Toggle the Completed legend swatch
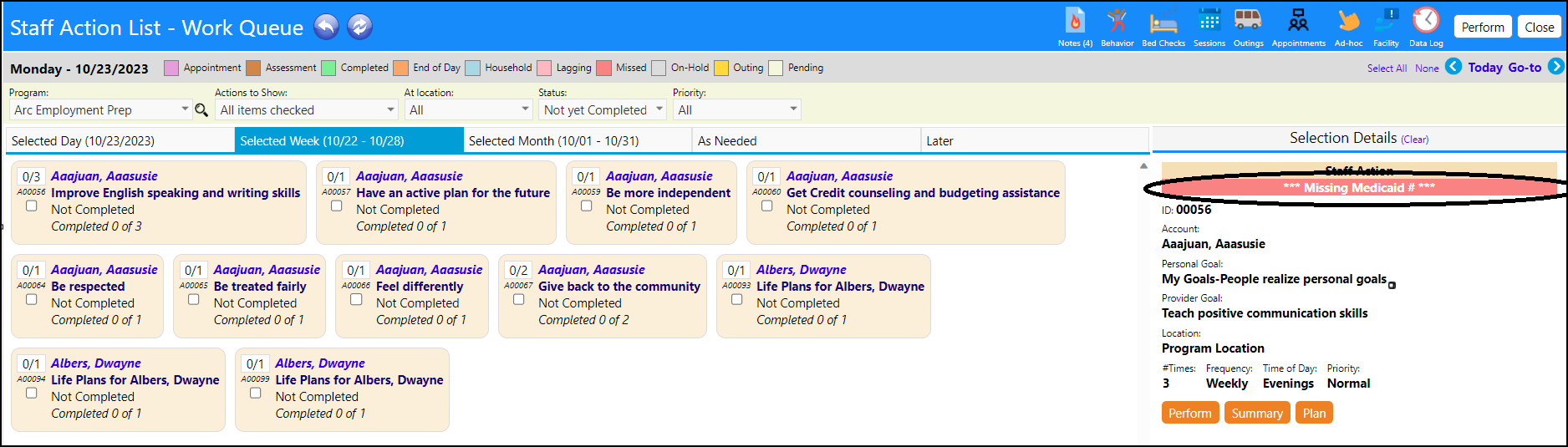 click(328, 68)
